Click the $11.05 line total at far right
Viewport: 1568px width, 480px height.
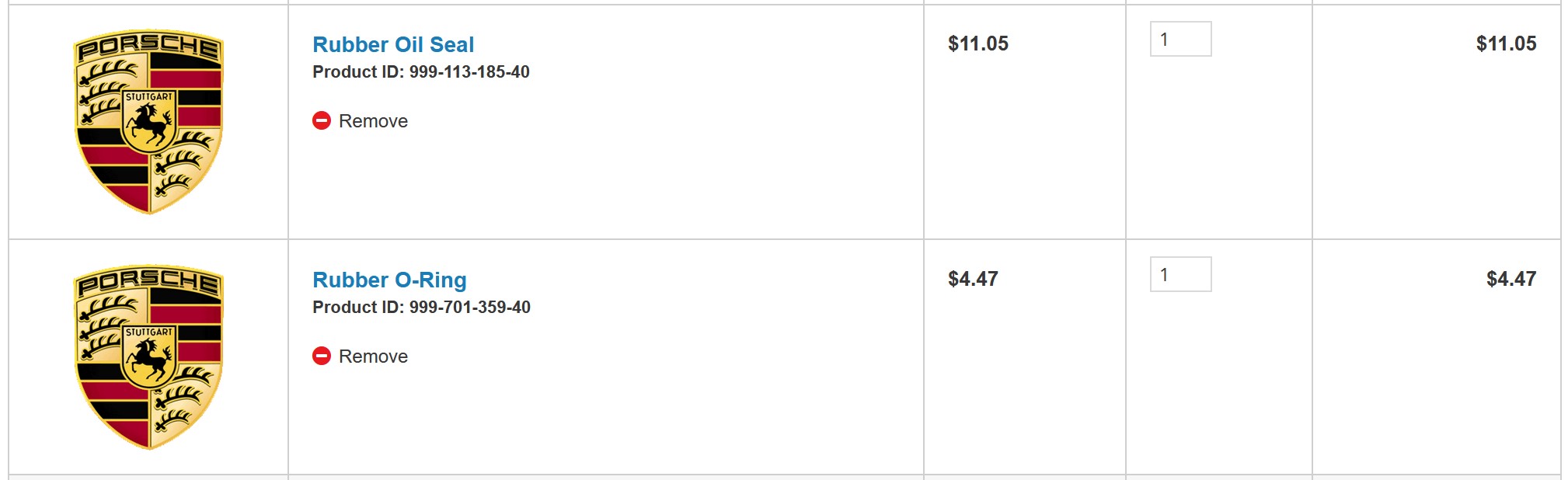pyautogui.click(x=1506, y=43)
